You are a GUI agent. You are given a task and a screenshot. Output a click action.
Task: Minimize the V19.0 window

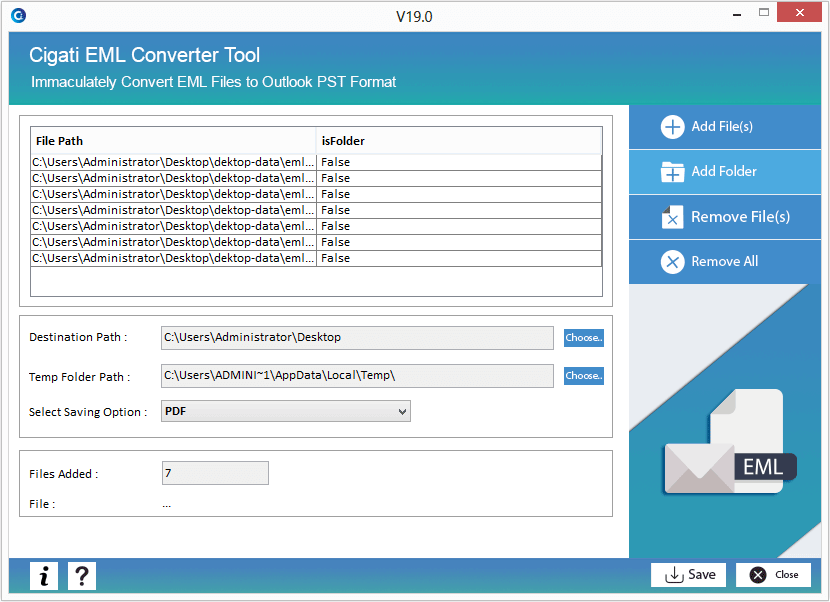tap(736, 14)
